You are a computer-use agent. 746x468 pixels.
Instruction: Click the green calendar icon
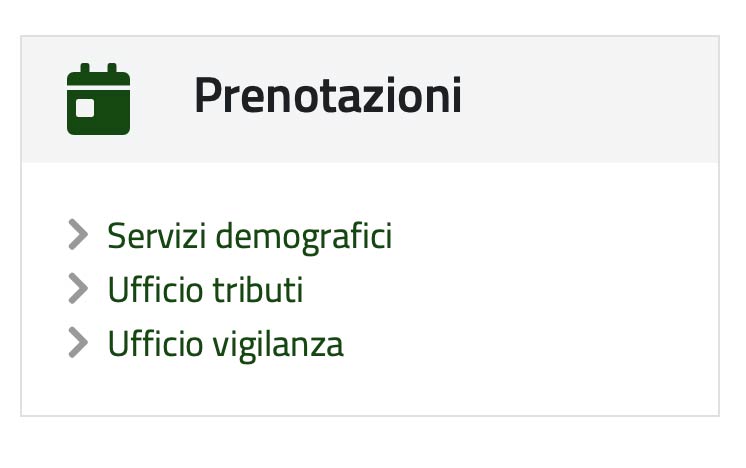pos(98,99)
